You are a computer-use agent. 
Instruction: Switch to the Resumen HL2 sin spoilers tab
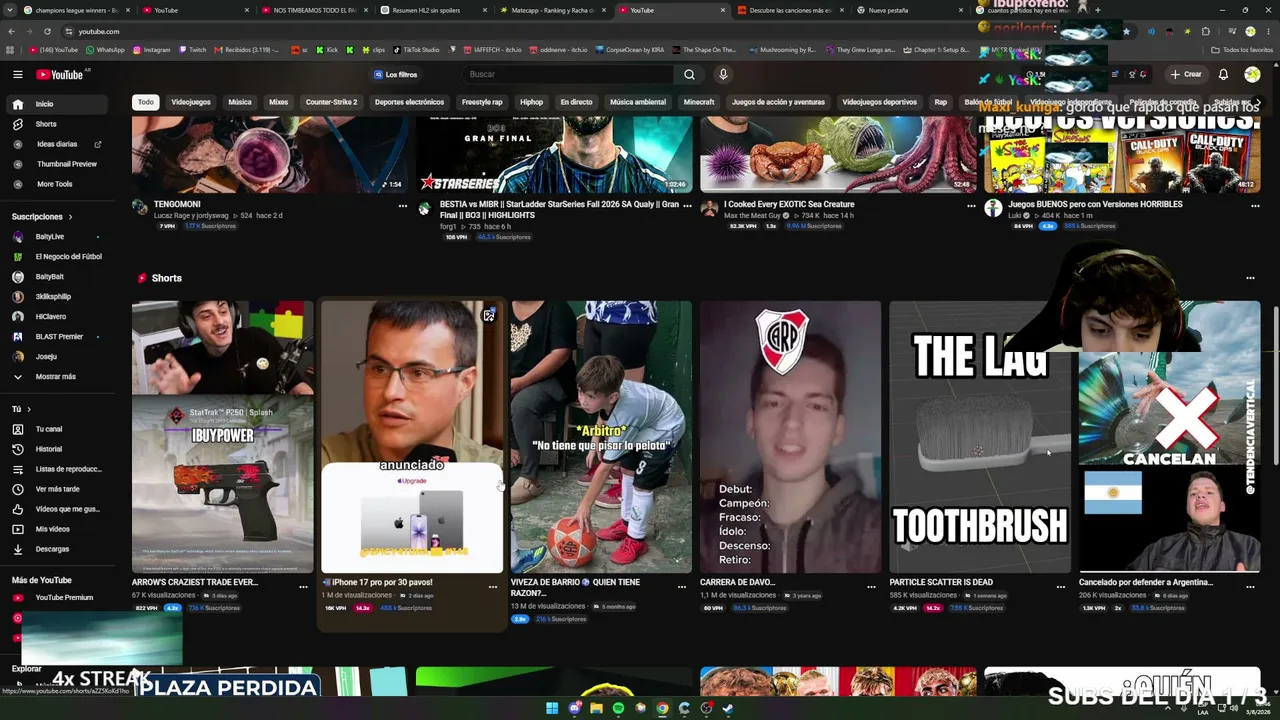pos(432,10)
